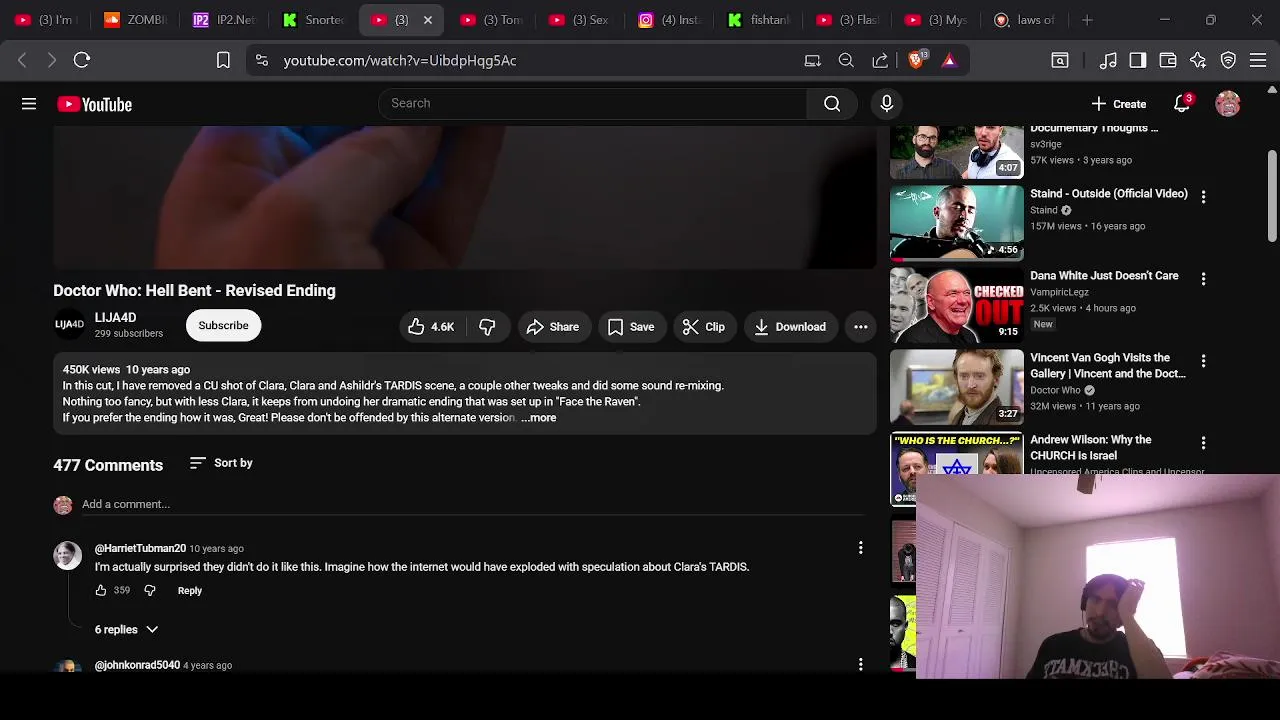1280x720 pixels.
Task: Open the Create menu button
Action: click(1119, 104)
